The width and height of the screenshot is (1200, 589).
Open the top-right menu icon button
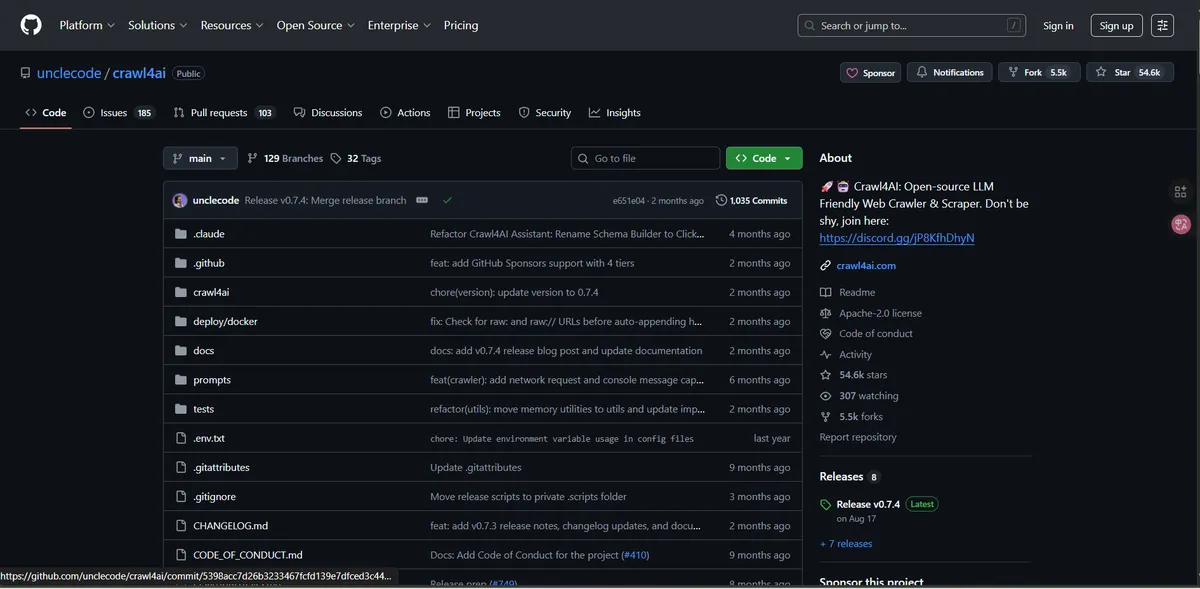(x=1162, y=26)
